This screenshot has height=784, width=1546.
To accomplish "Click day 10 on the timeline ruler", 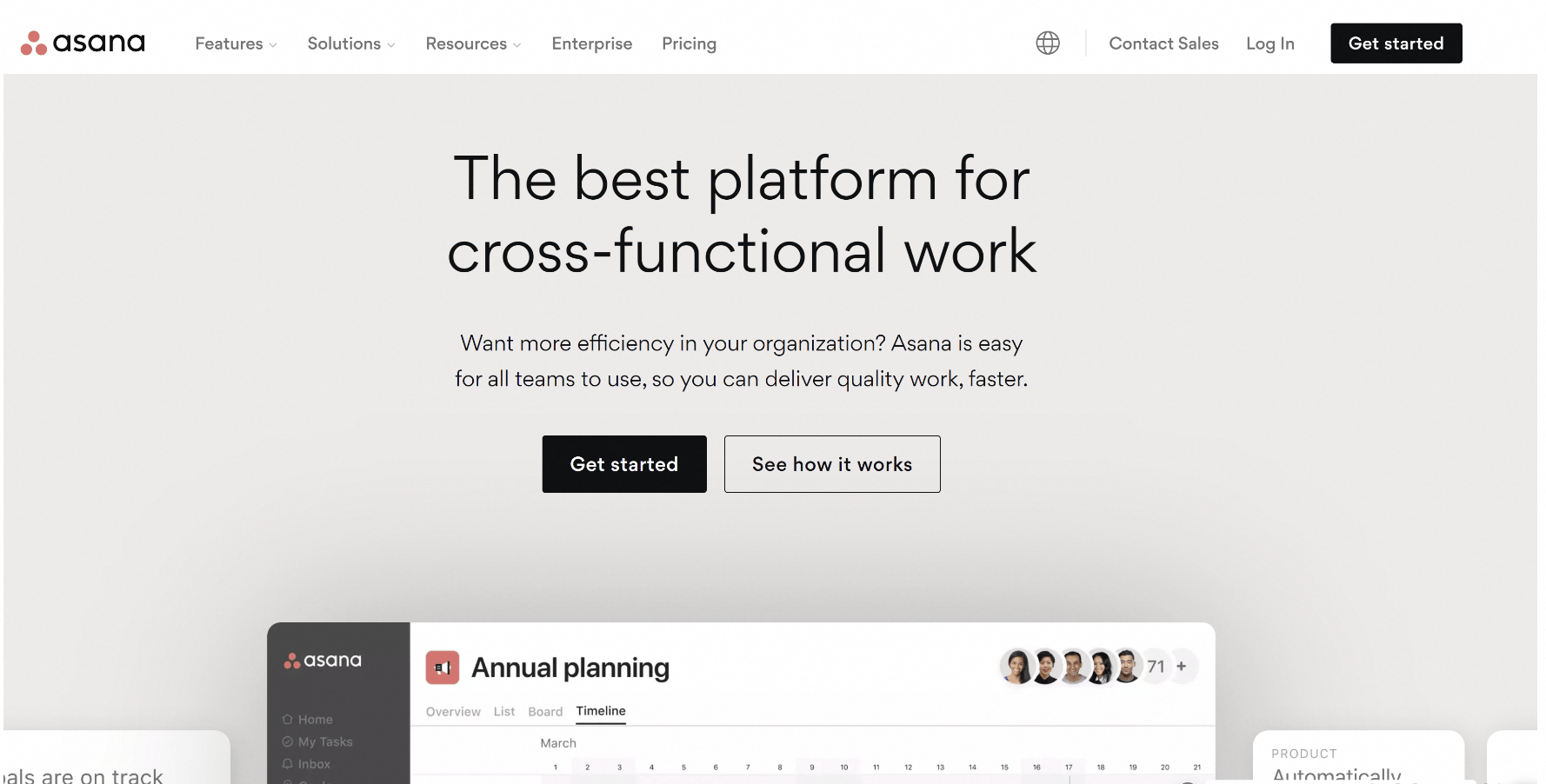I will (x=844, y=767).
